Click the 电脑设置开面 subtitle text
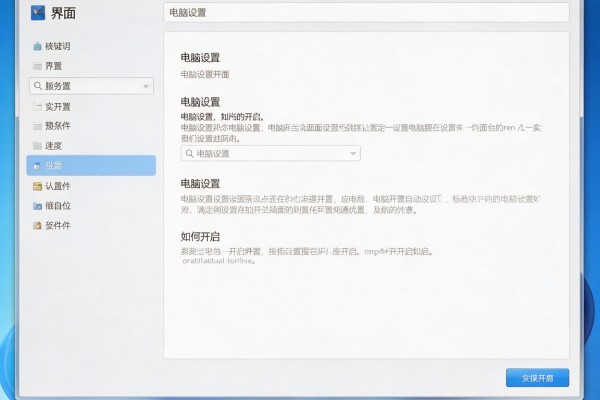 [205, 74]
